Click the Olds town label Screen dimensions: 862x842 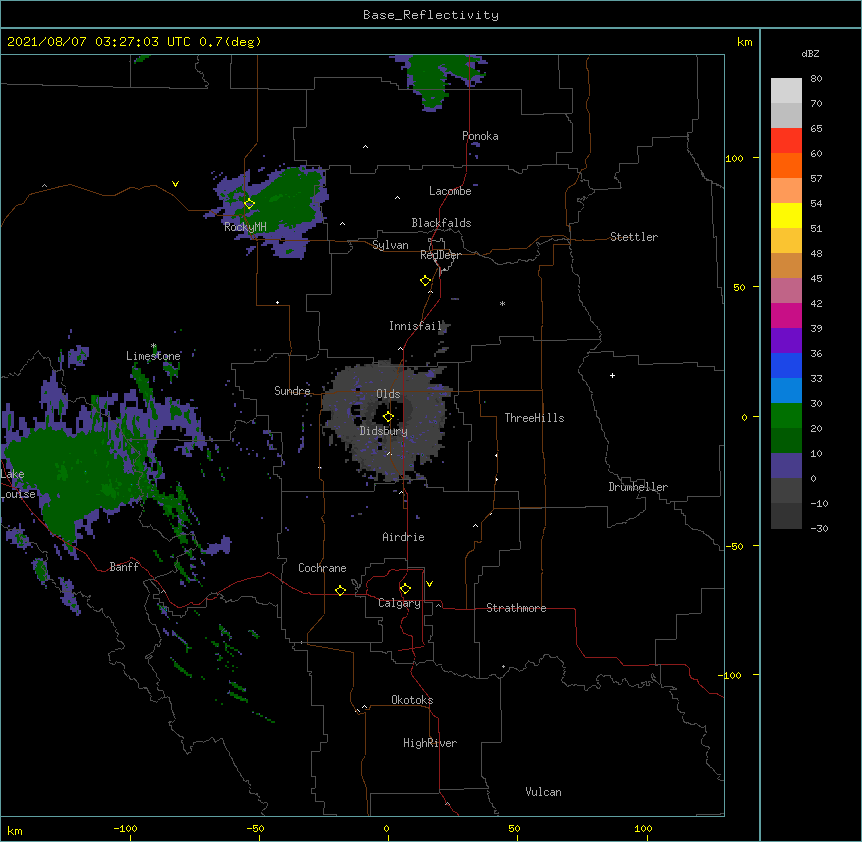pos(388,394)
